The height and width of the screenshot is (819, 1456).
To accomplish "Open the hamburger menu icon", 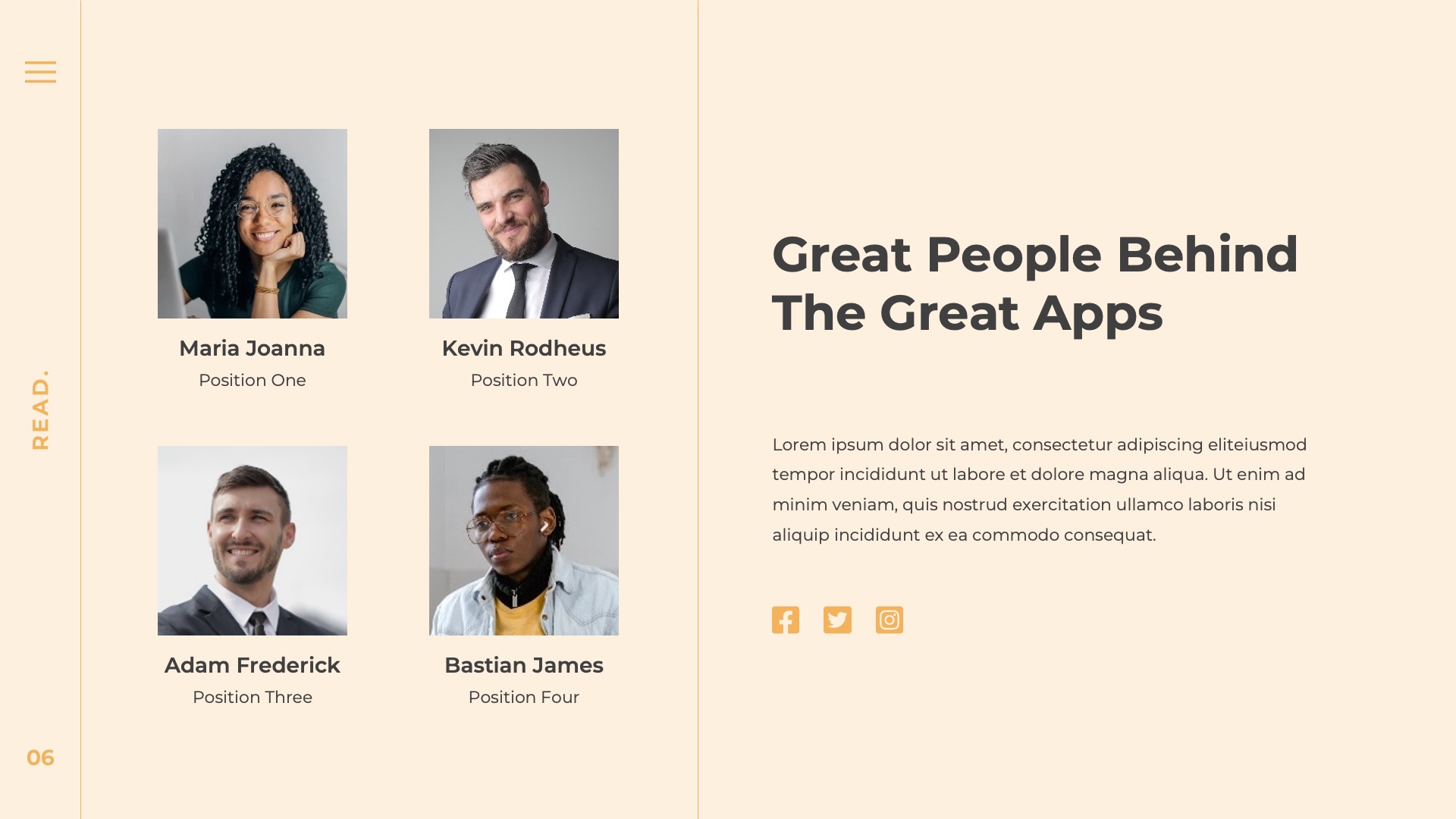I will [x=40, y=72].
